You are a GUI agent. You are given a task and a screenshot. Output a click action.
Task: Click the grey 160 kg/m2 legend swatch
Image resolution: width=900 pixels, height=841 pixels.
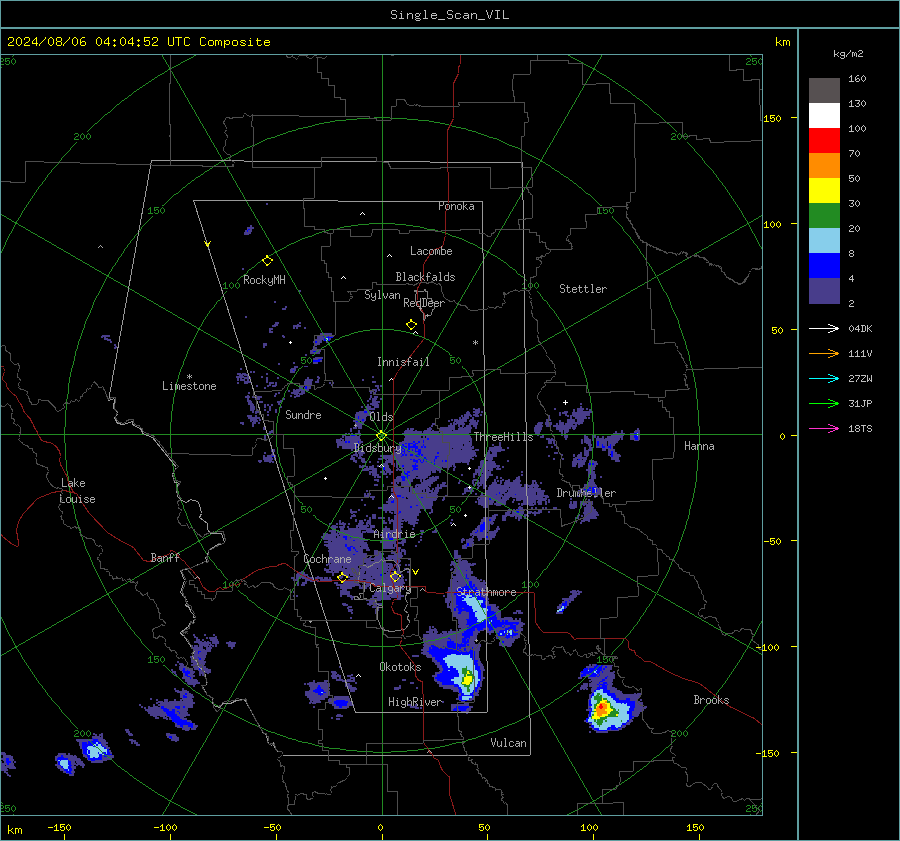pyautogui.click(x=824, y=91)
